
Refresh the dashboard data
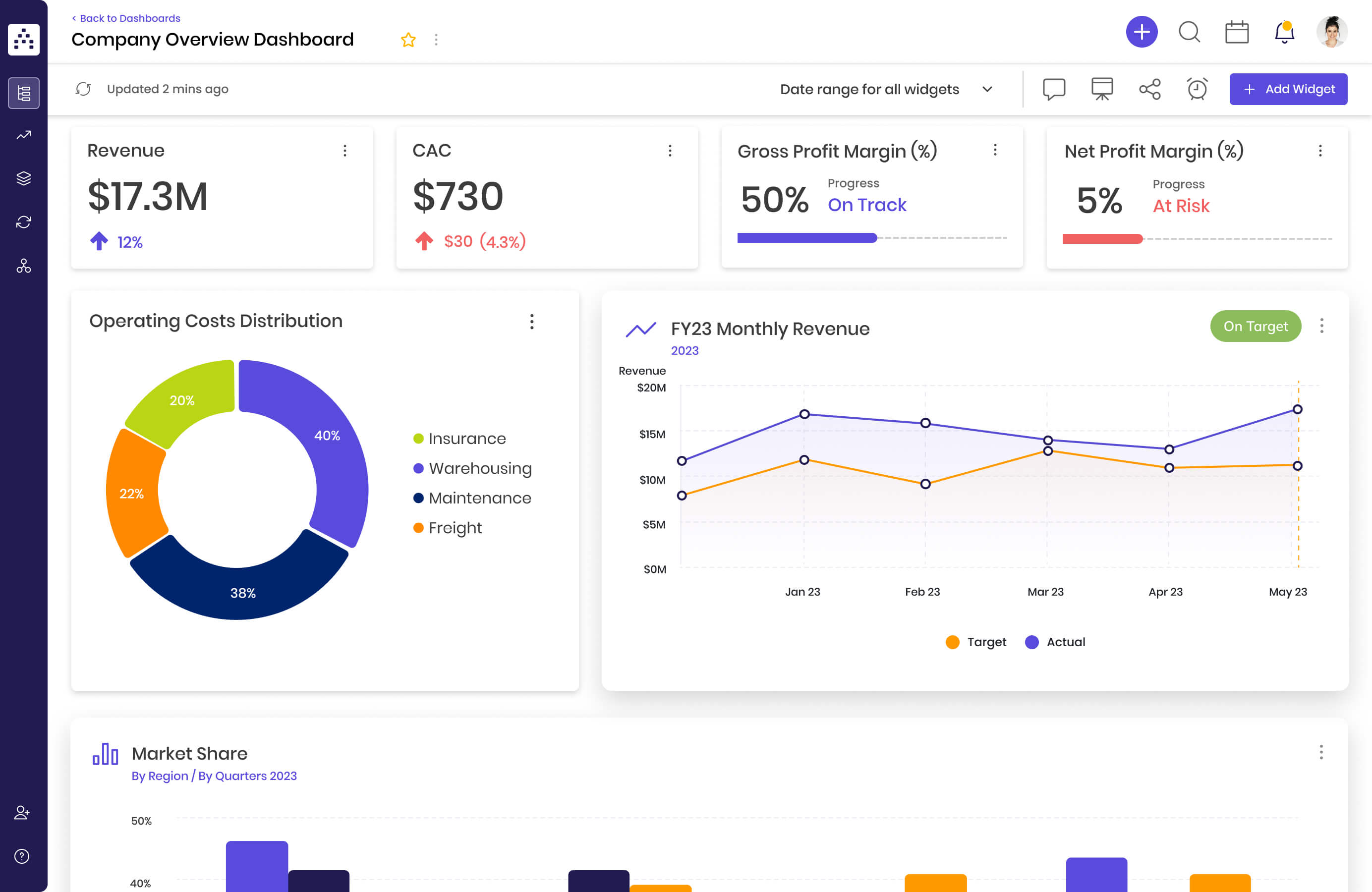tap(84, 89)
